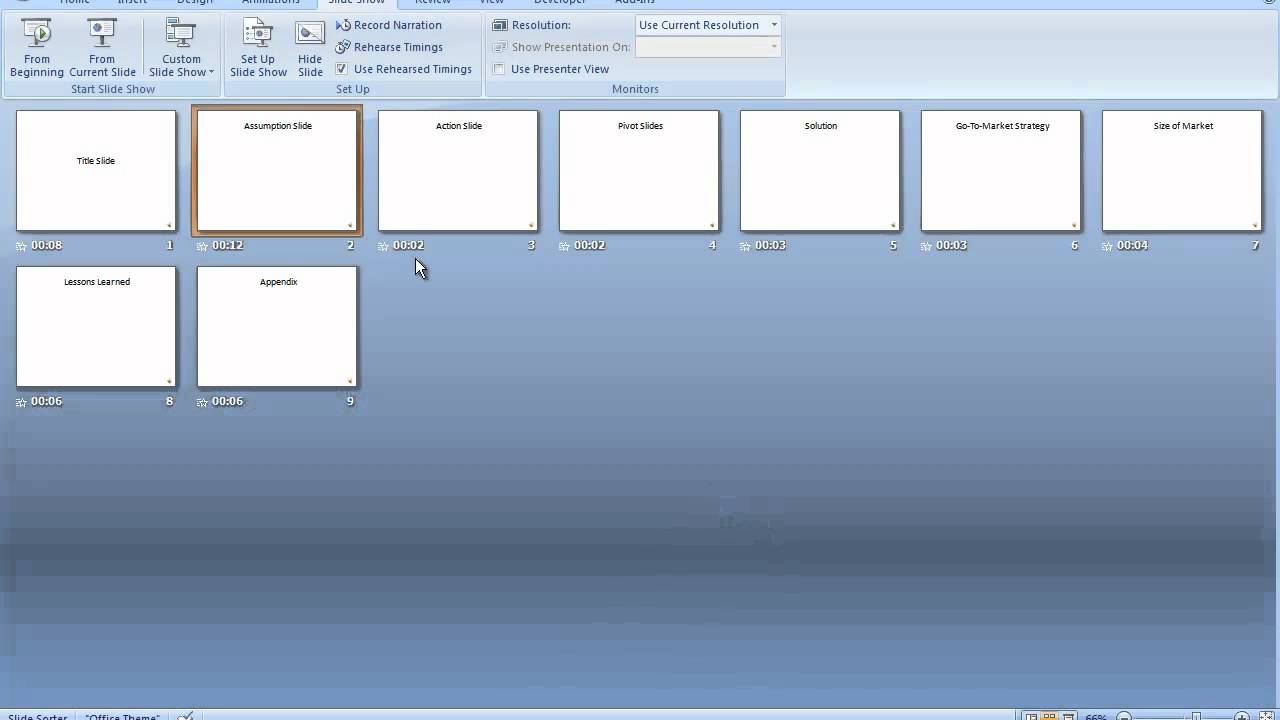Screen dimensions: 1280x720
Task: Click the Monitors group label
Action: pyautogui.click(x=635, y=89)
